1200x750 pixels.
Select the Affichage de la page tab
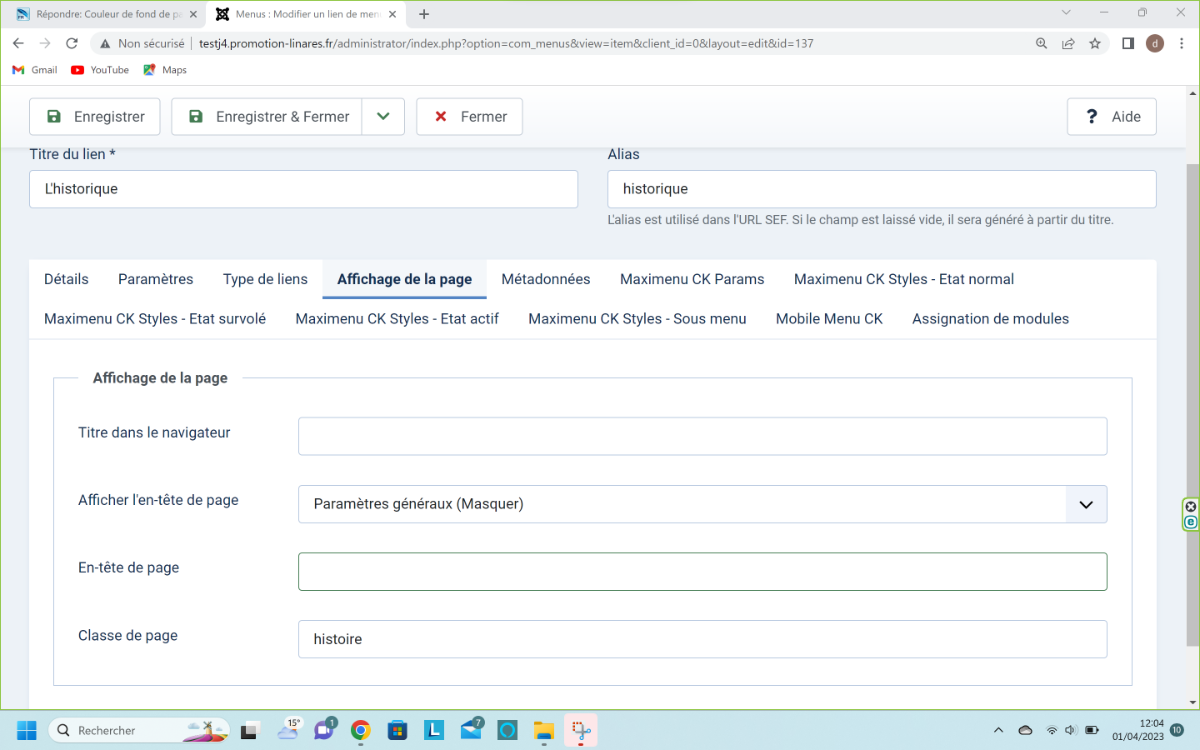coord(404,279)
